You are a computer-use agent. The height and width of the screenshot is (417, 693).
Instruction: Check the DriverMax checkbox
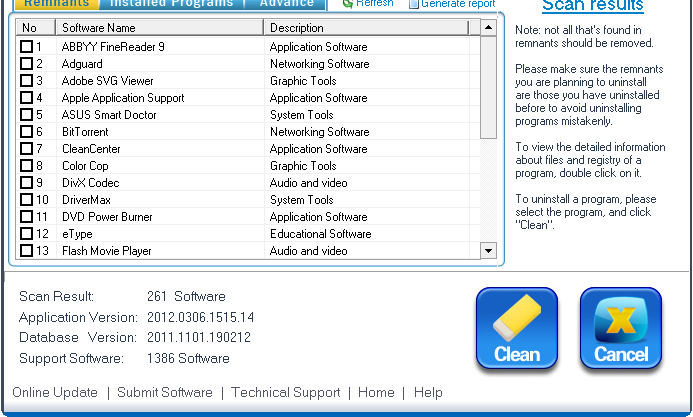tap(27, 200)
